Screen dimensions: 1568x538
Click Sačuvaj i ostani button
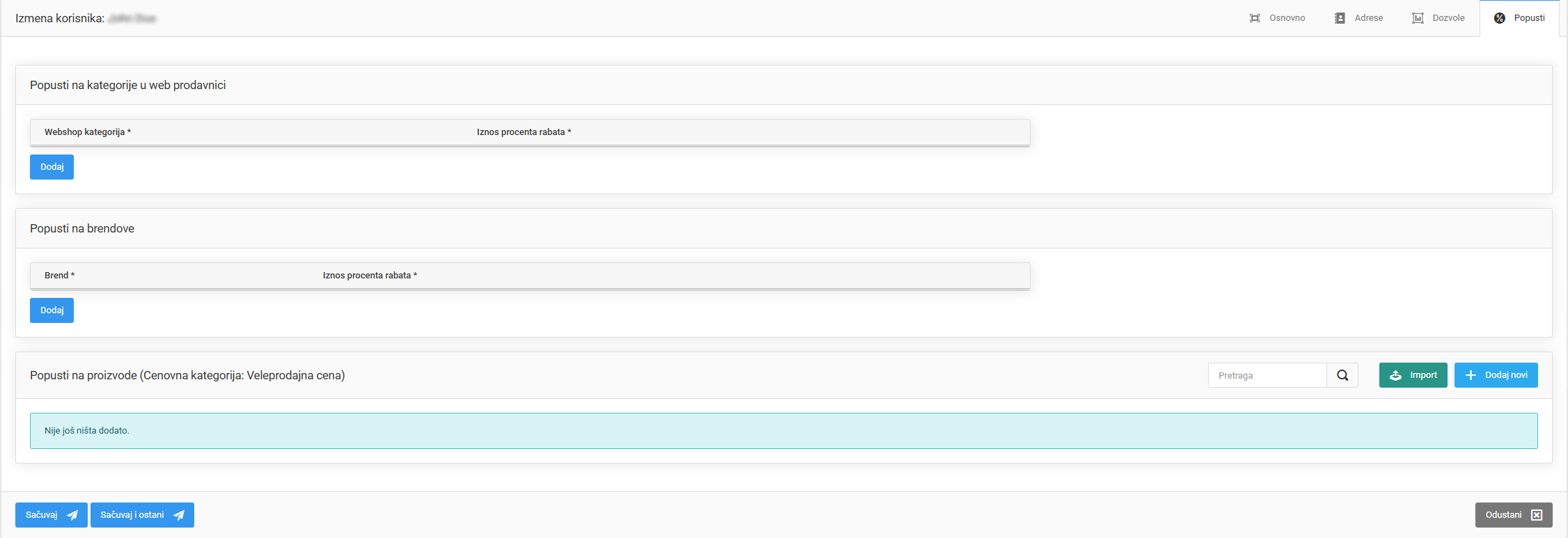click(x=142, y=515)
